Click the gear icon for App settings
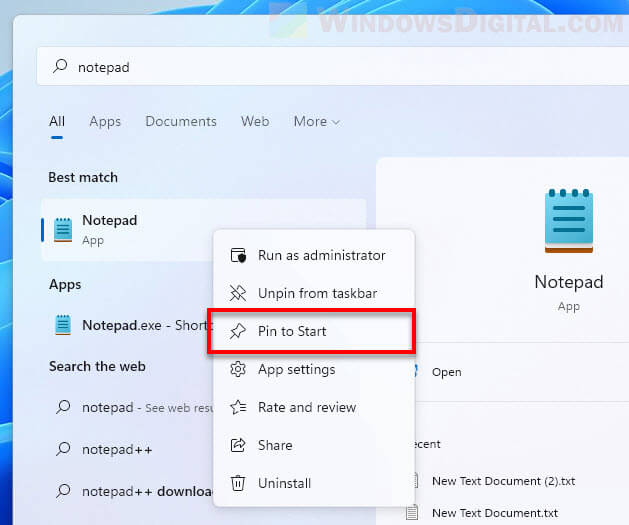The image size is (629, 525). point(238,369)
